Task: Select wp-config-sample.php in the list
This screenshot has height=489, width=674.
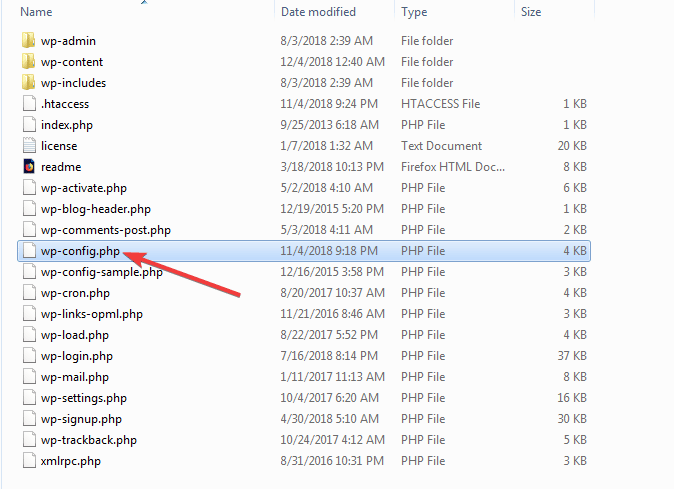Action: coord(101,272)
